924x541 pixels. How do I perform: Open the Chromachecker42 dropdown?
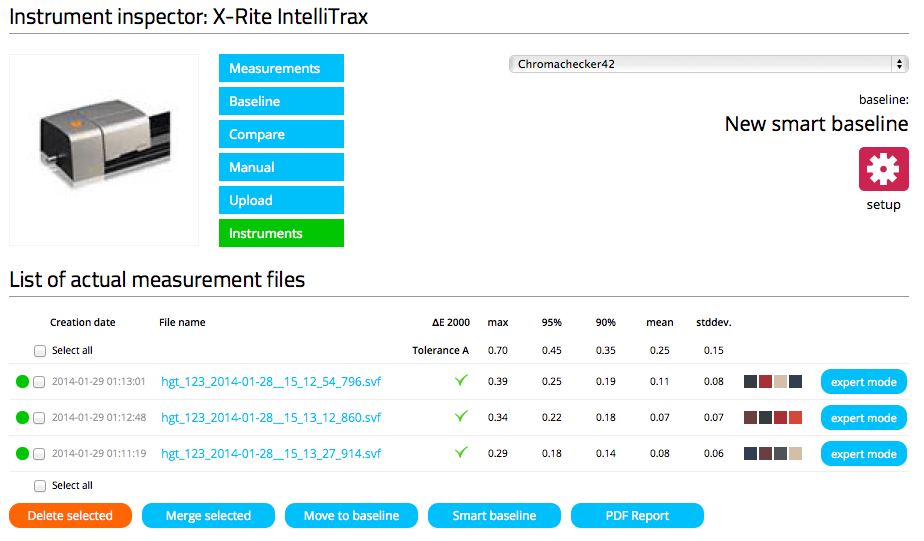tap(708, 64)
